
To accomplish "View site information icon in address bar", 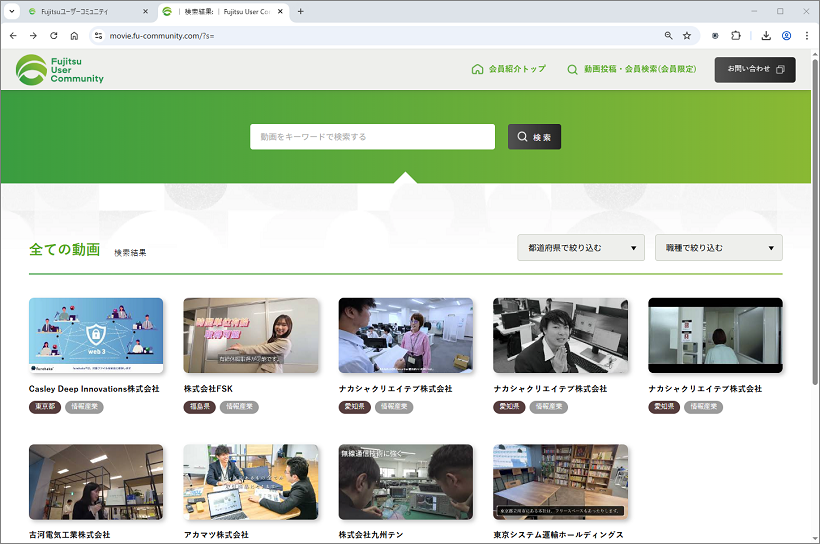I will pyautogui.click(x=98, y=36).
